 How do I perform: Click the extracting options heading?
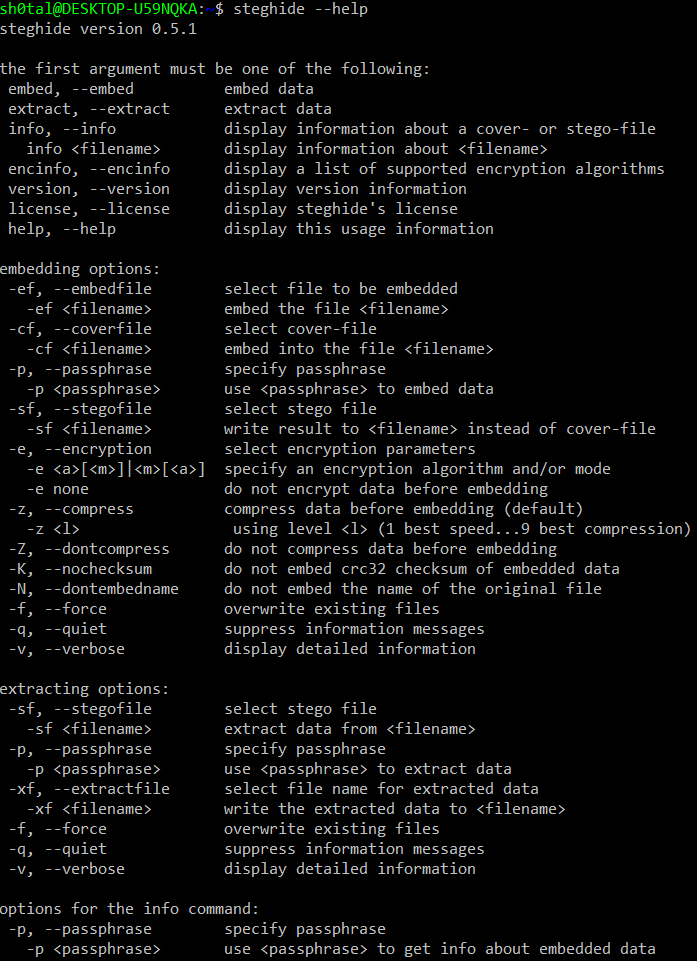(x=85, y=689)
